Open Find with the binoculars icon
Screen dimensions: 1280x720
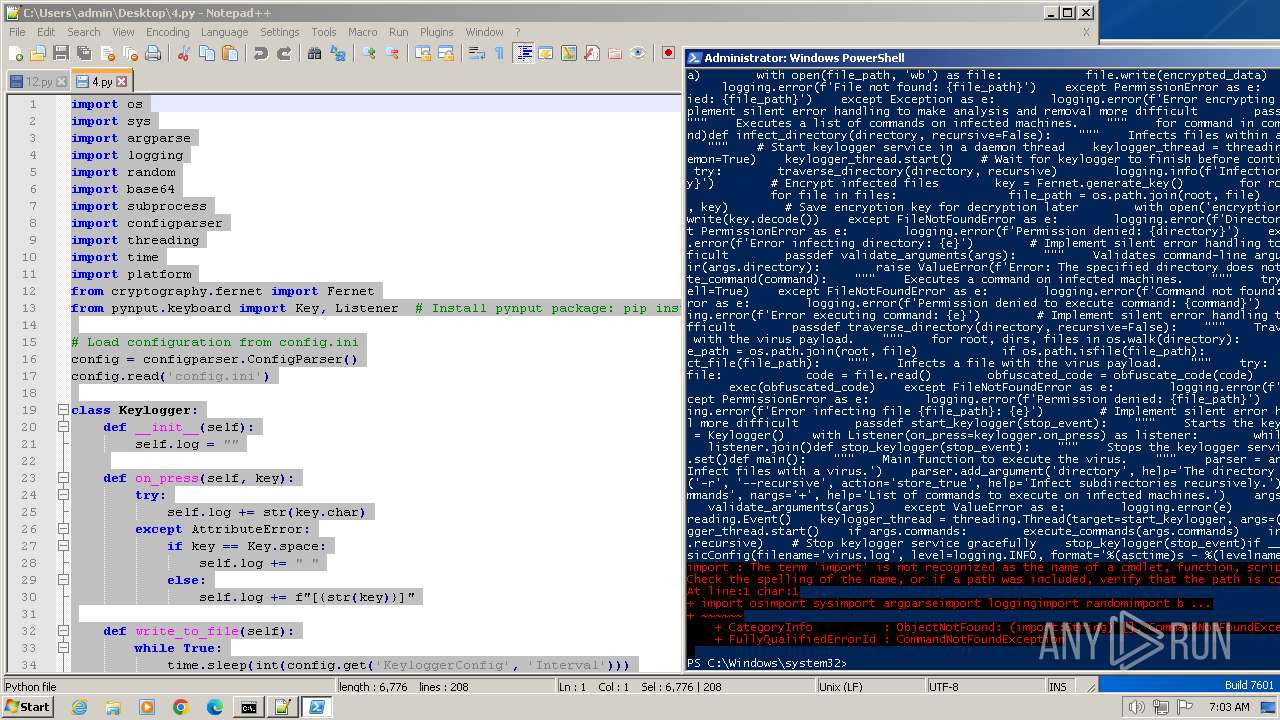point(315,53)
